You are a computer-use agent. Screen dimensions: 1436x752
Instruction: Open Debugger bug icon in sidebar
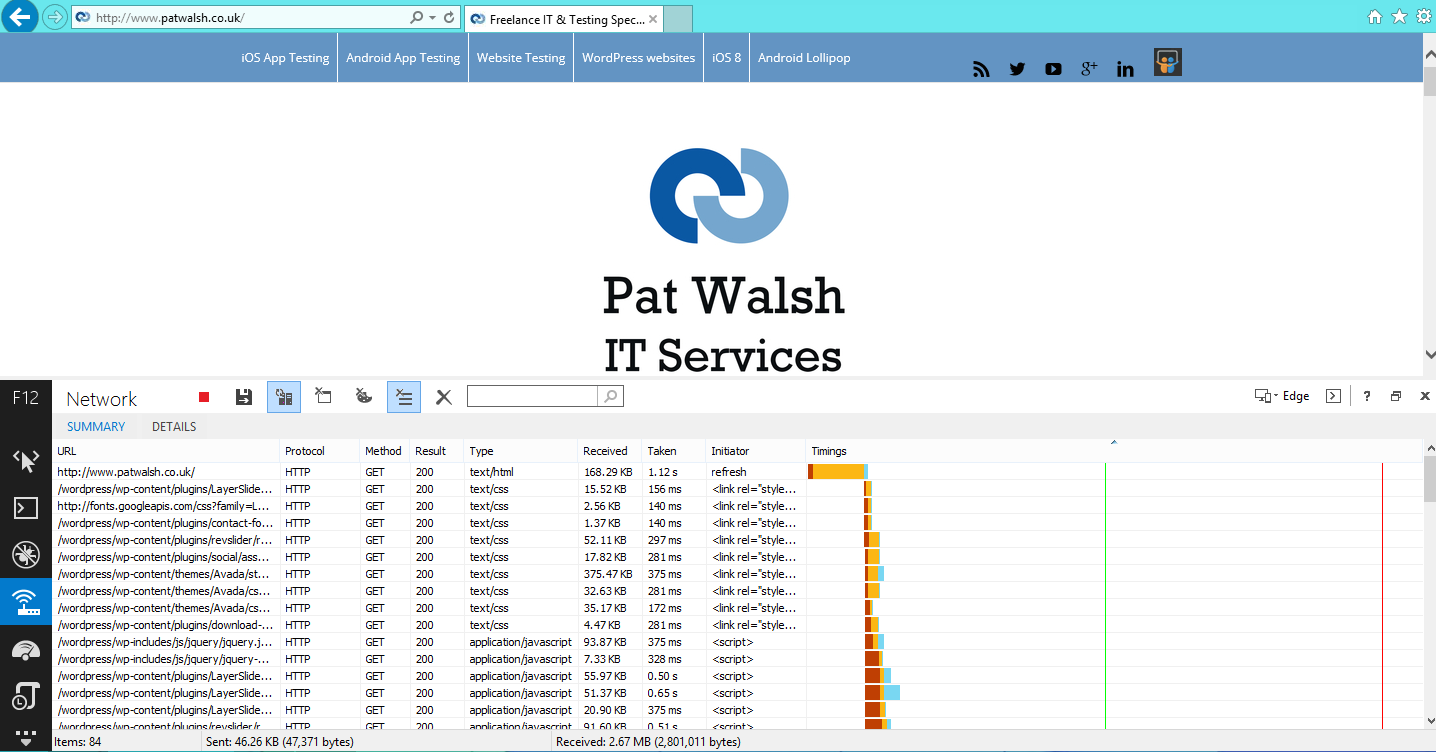[x=26, y=555]
